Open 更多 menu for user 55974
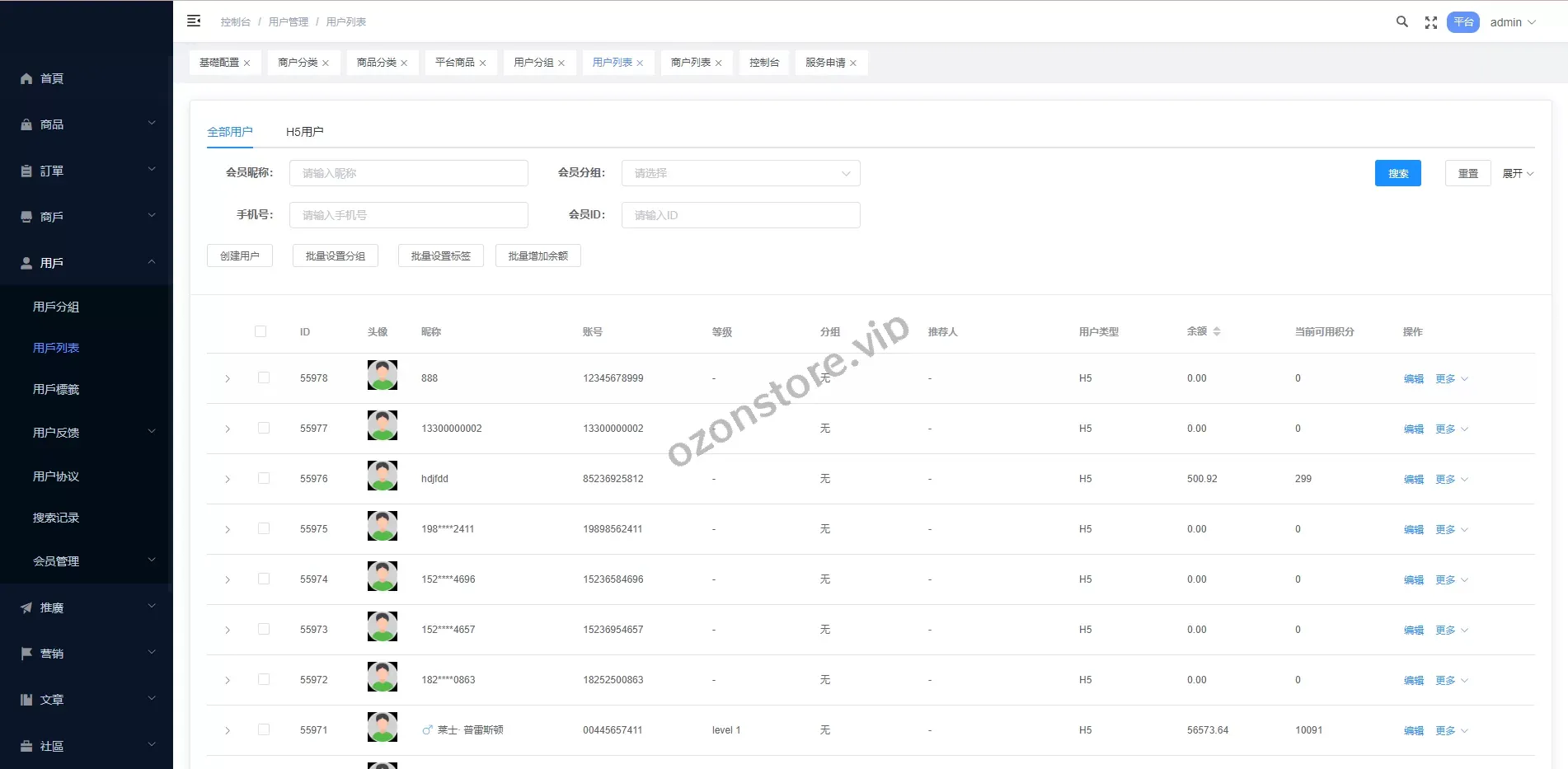This screenshot has height=769, width=1568. (x=1451, y=579)
